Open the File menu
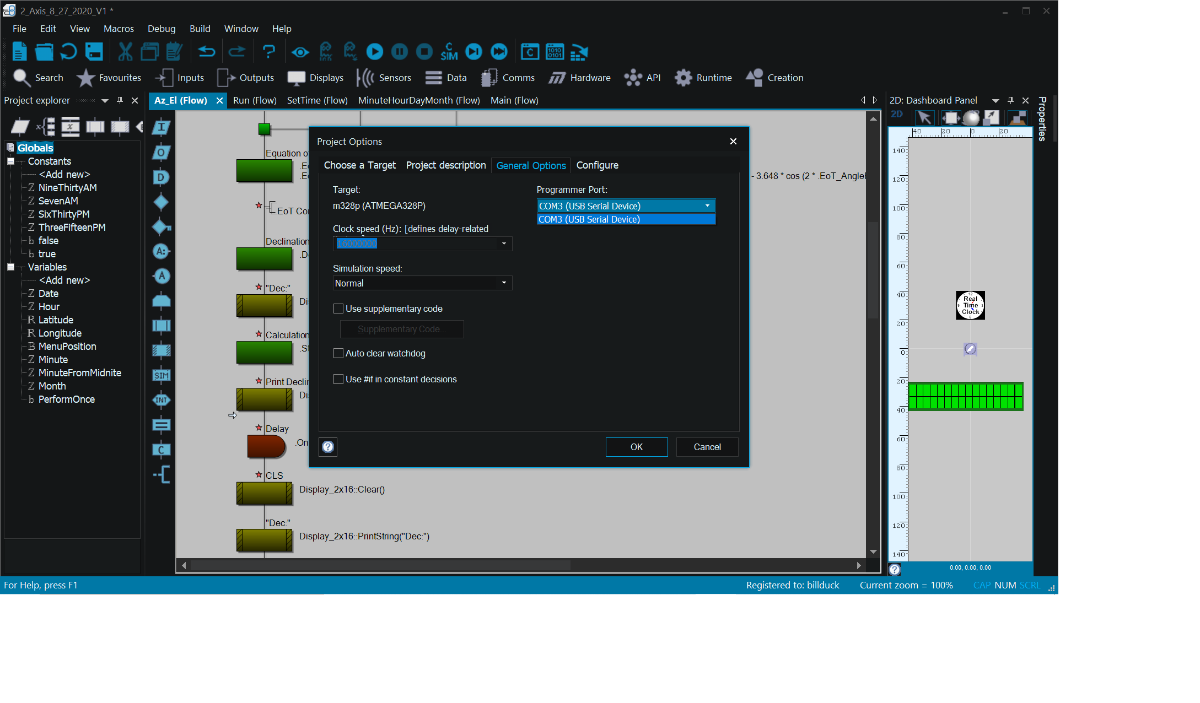1200x703 pixels. pyautogui.click(x=19, y=29)
